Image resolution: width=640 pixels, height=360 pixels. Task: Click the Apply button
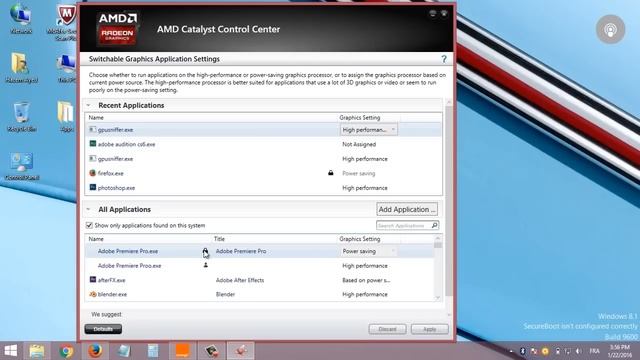click(429, 329)
